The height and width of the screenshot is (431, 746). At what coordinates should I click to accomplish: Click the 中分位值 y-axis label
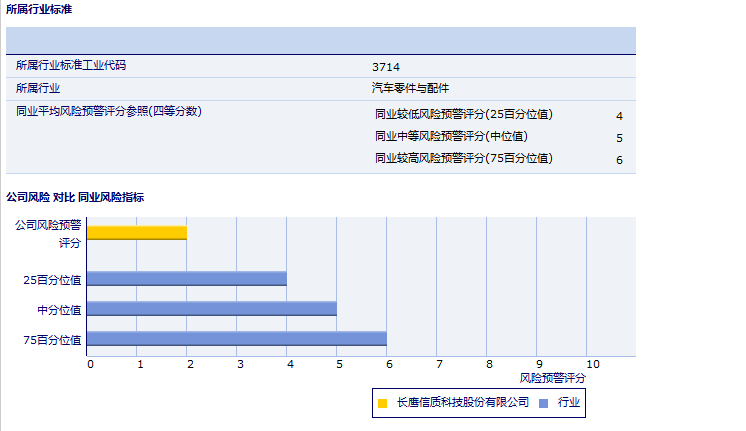[x=59, y=310]
